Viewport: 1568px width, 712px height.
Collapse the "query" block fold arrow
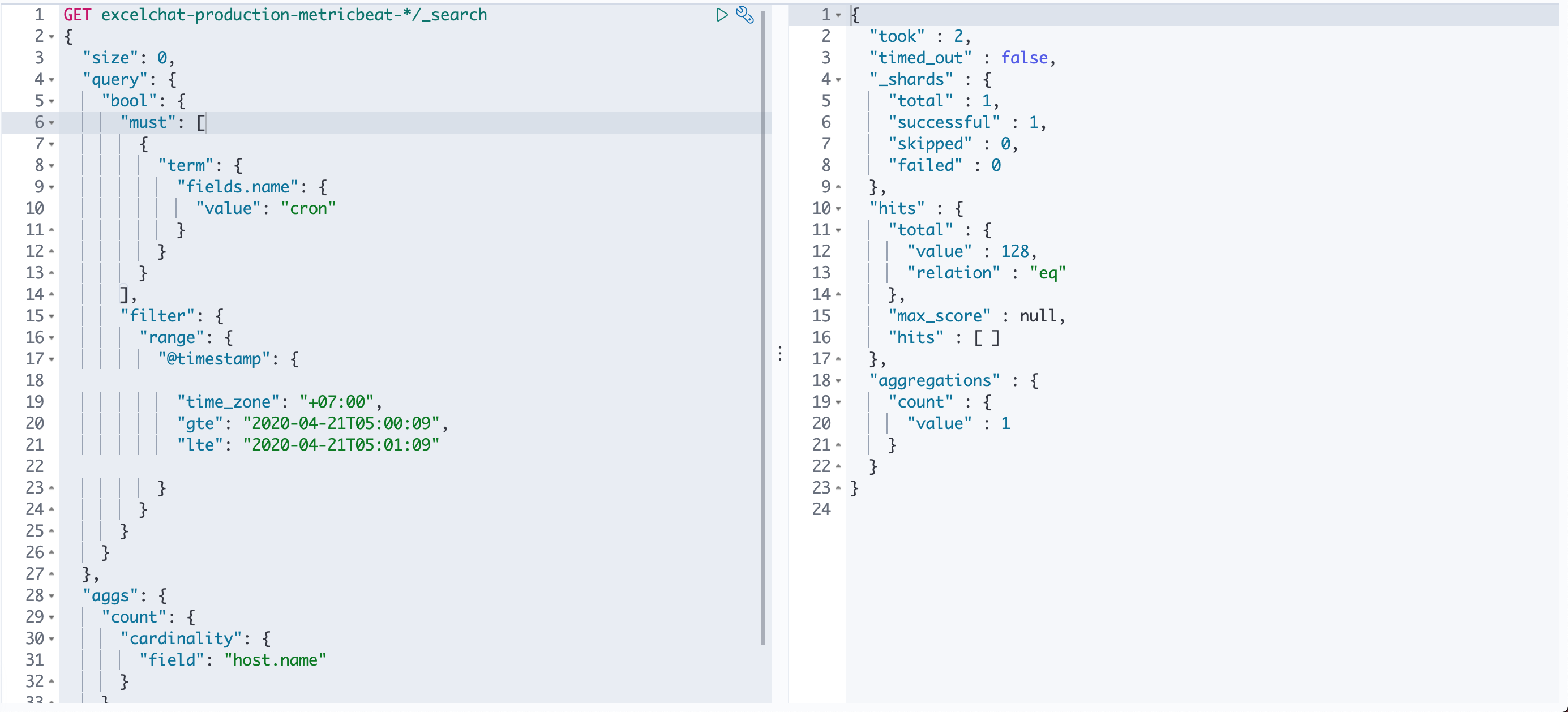click(x=52, y=80)
